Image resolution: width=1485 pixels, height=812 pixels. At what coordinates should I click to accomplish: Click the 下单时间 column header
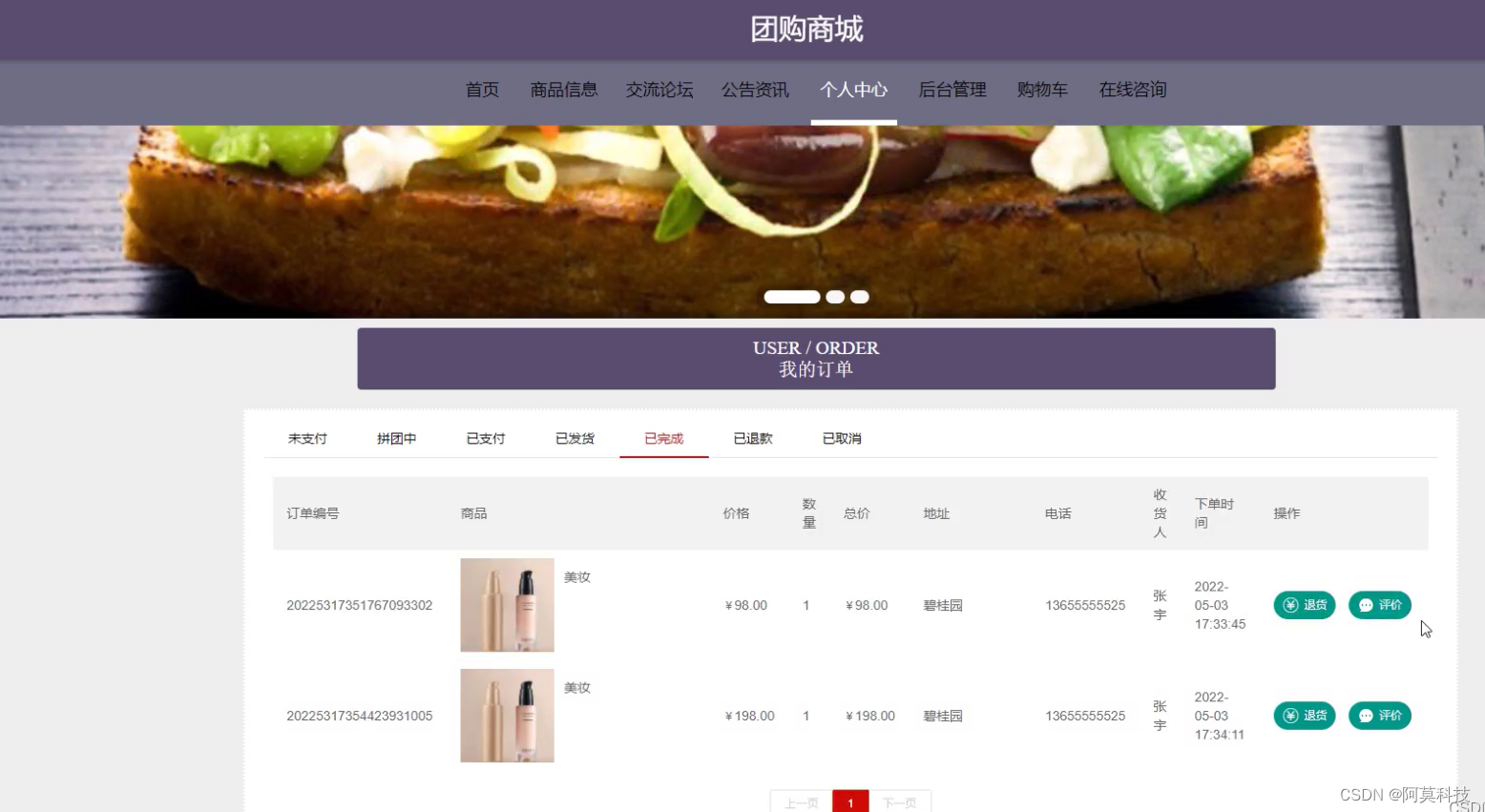pyautogui.click(x=1214, y=513)
